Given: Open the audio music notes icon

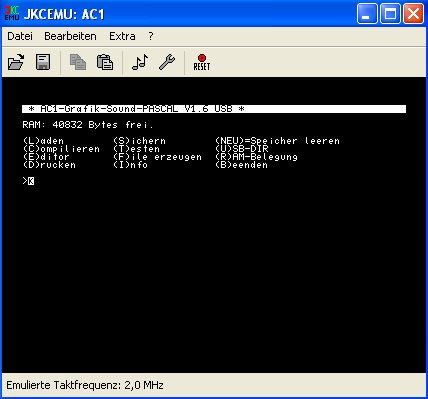Looking at the screenshot, I should coord(140,62).
